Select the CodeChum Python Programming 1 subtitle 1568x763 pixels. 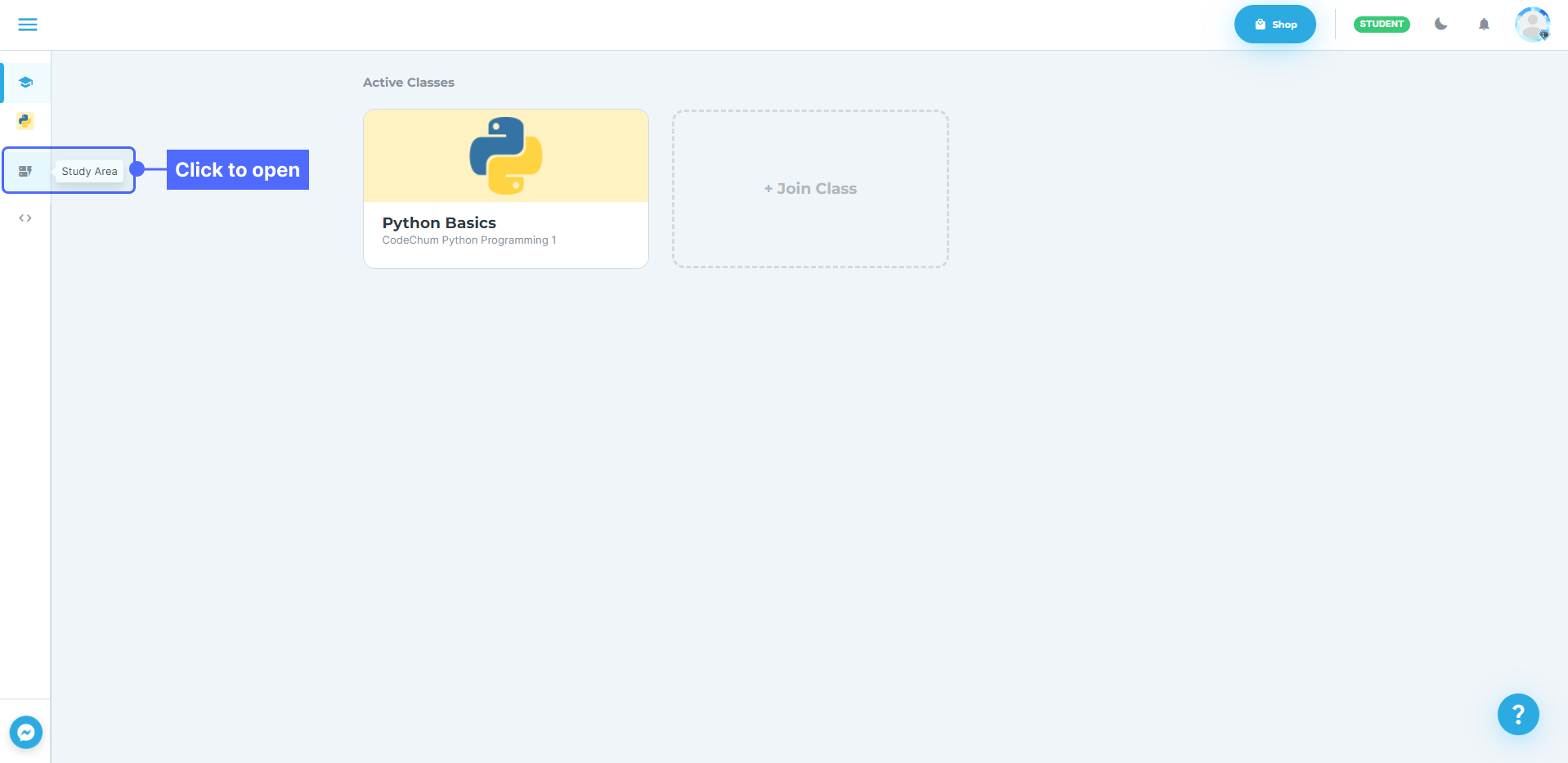pos(469,240)
